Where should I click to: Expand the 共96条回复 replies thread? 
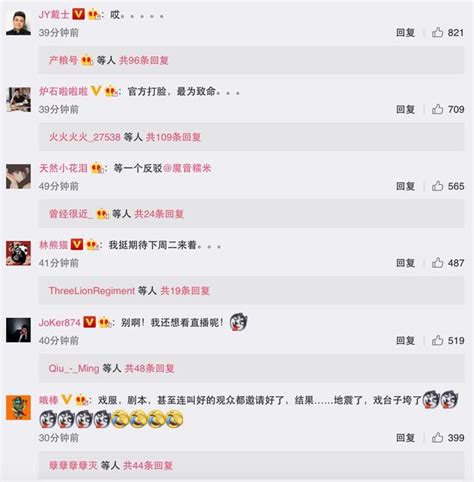click(x=144, y=60)
